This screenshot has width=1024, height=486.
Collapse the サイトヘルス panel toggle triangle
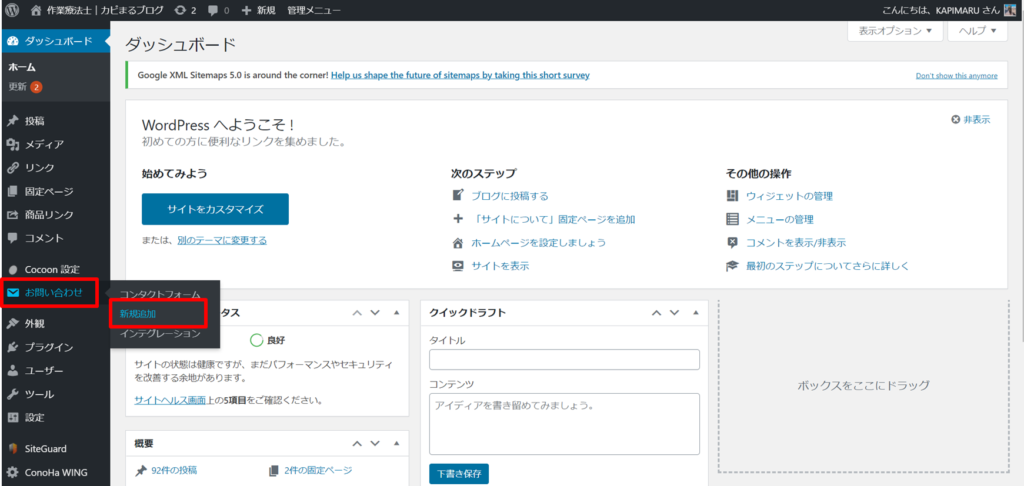coord(396,313)
